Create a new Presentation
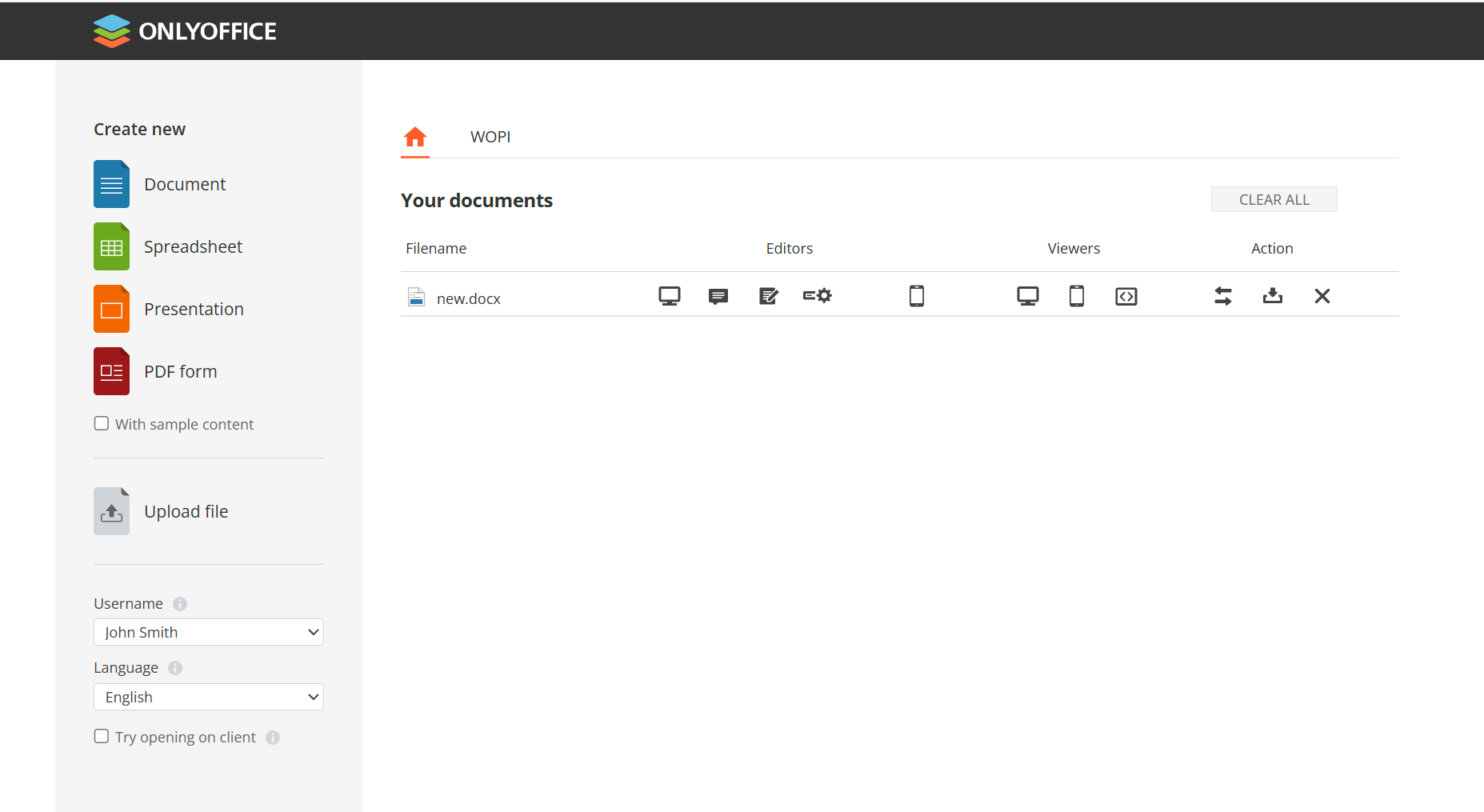 pos(111,309)
